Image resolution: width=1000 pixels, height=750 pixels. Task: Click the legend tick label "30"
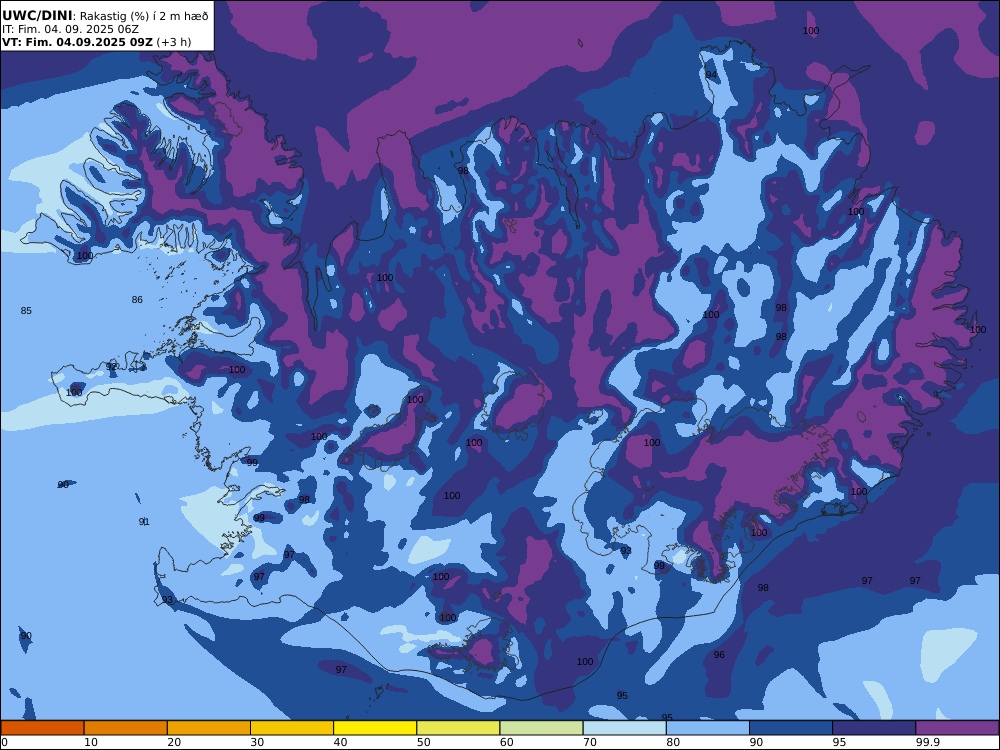[258, 742]
